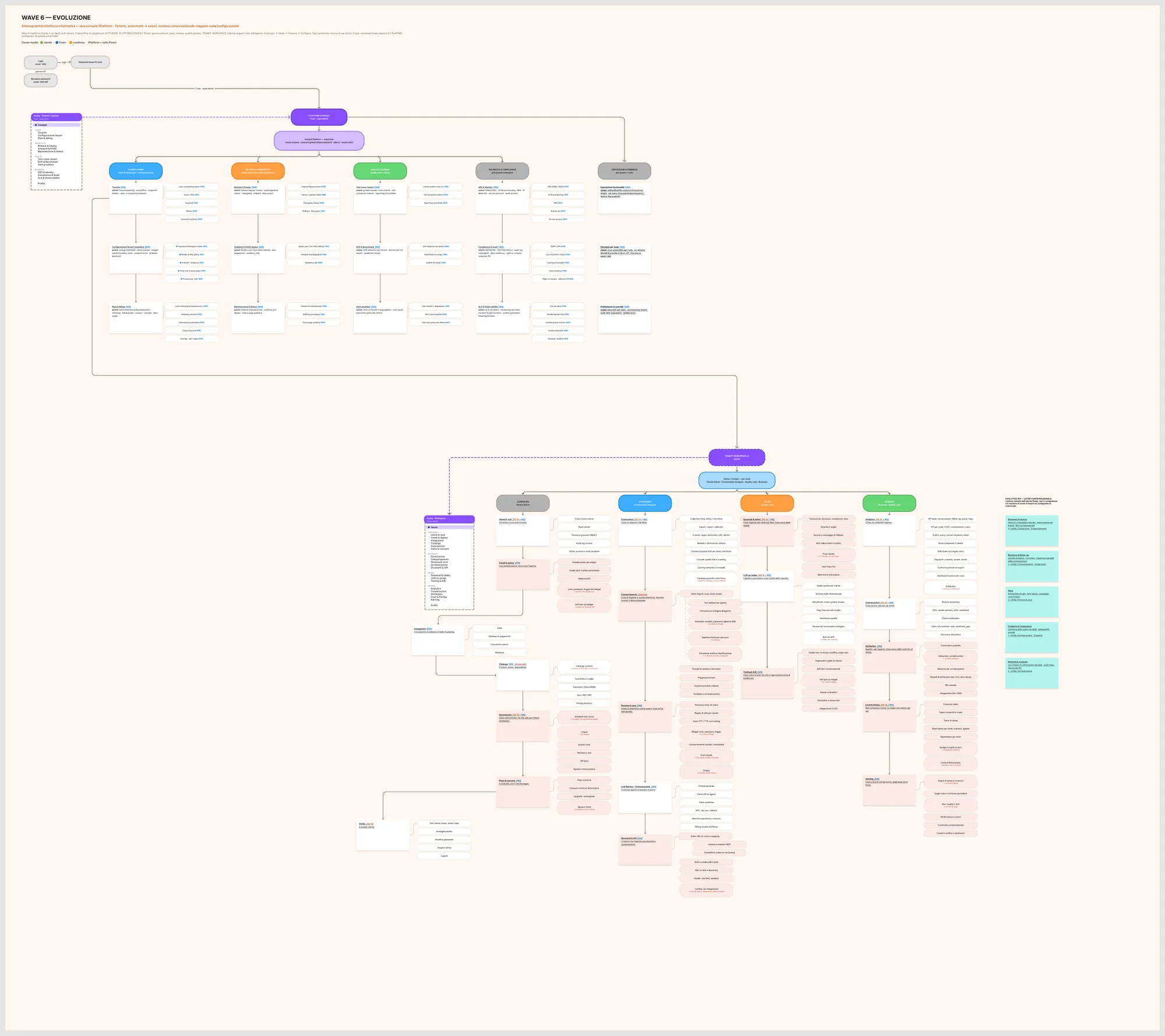Screen dimensions: 1165x1036
Task: Select the blue COSTRUISCI node
Action: pos(645,503)
